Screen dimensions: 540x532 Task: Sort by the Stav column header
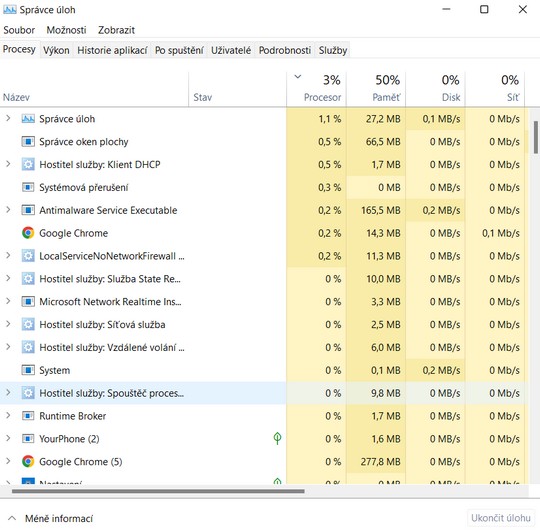pyautogui.click(x=237, y=89)
